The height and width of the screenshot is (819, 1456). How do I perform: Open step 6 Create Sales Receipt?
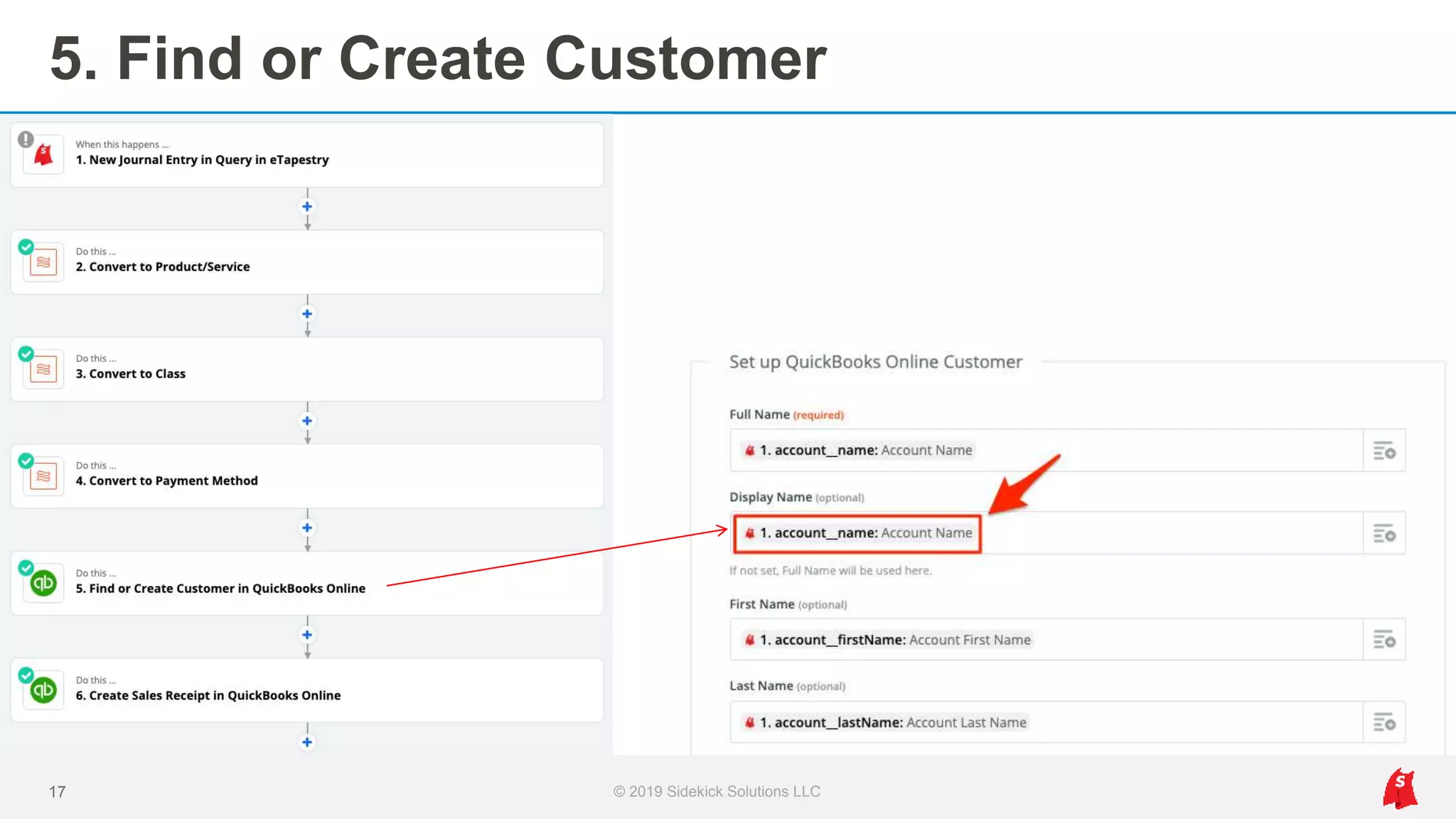click(307, 690)
